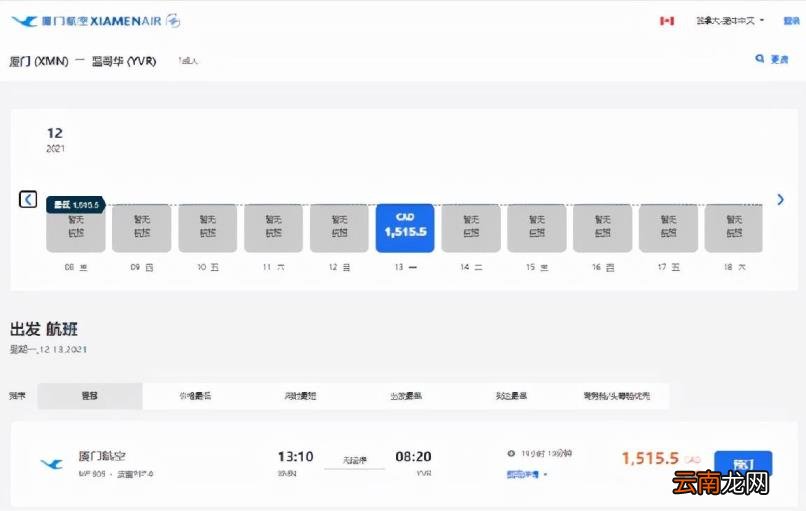Select the date cell for 08 Wednesday
The height and width of the screenshot is (511, 806).
click(x=76, y=229)
